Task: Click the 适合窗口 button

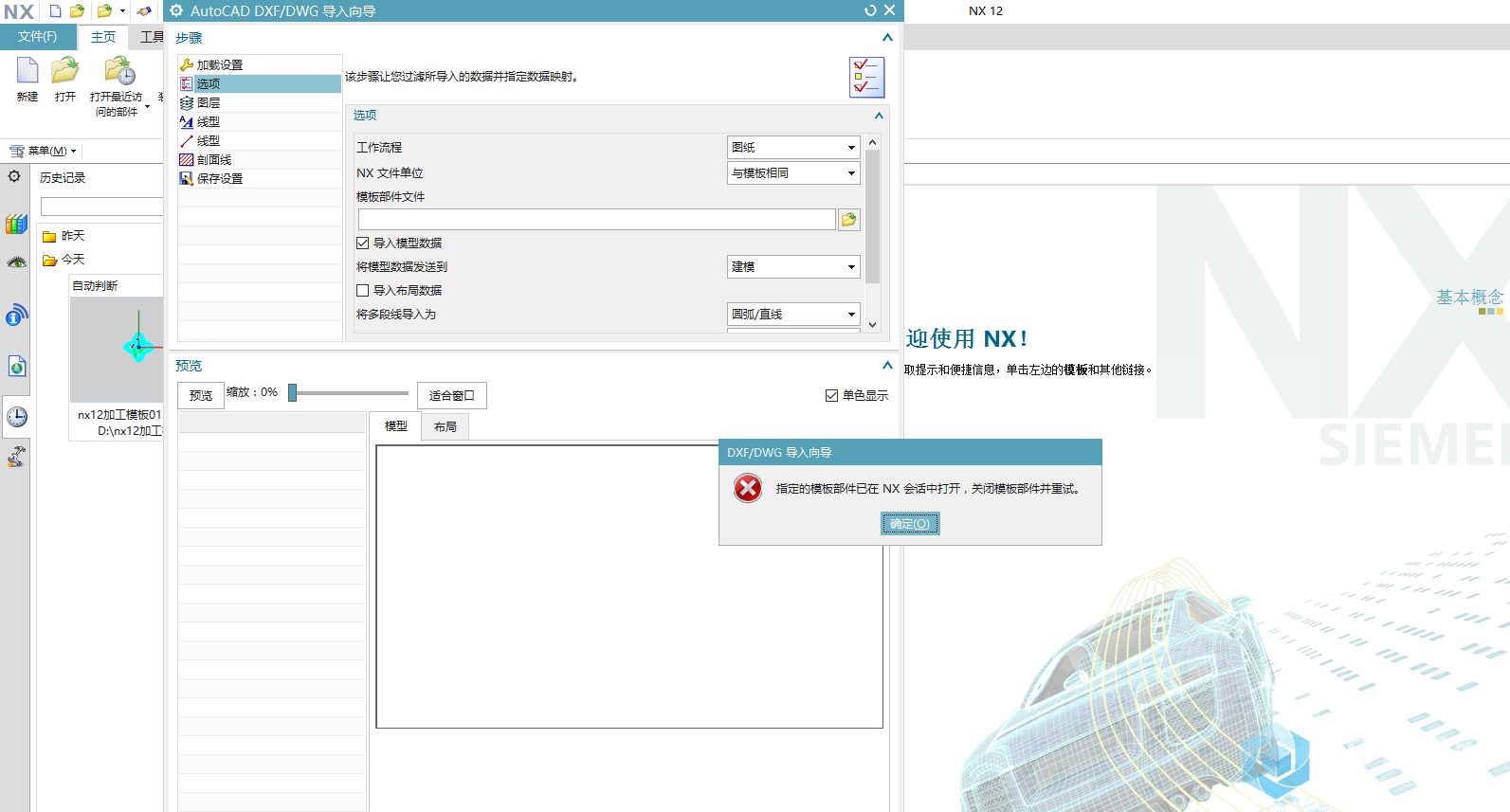Action: [452, 396]
